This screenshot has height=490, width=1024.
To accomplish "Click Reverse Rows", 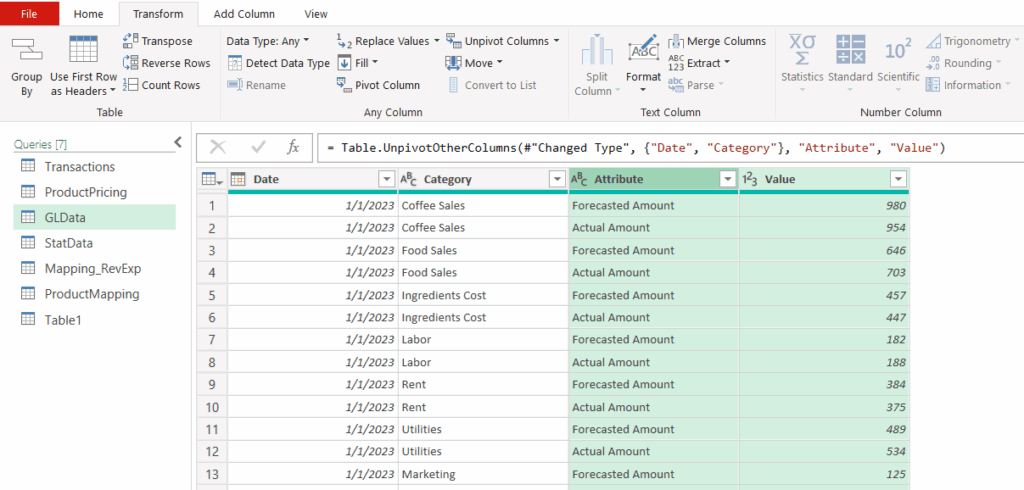I will click(167, 63).
